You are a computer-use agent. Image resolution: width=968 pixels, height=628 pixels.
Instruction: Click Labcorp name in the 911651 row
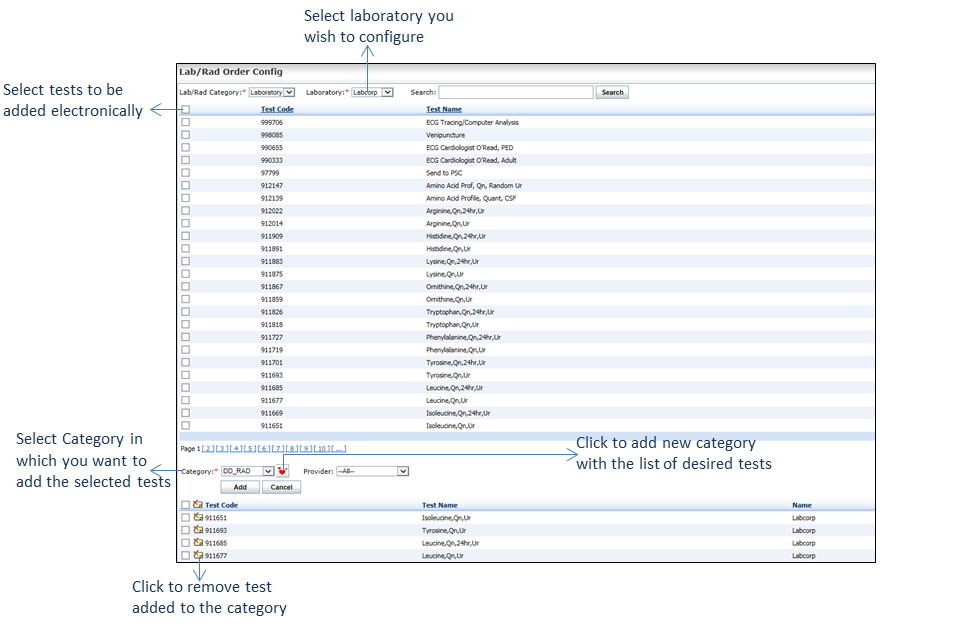pos(804,517)
